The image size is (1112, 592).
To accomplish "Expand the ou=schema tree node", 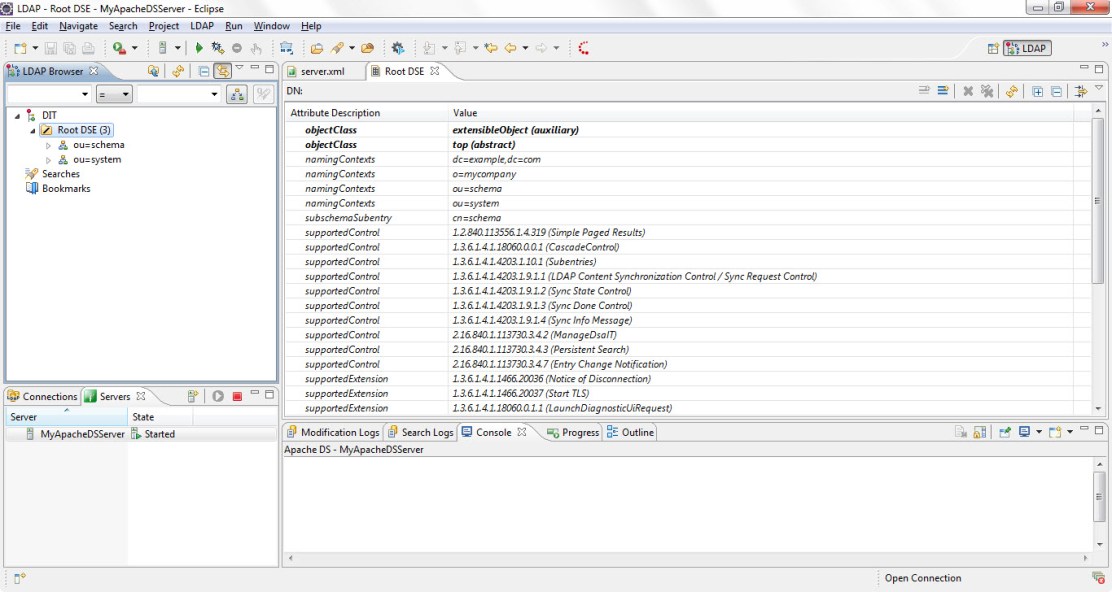I will 49,145.
